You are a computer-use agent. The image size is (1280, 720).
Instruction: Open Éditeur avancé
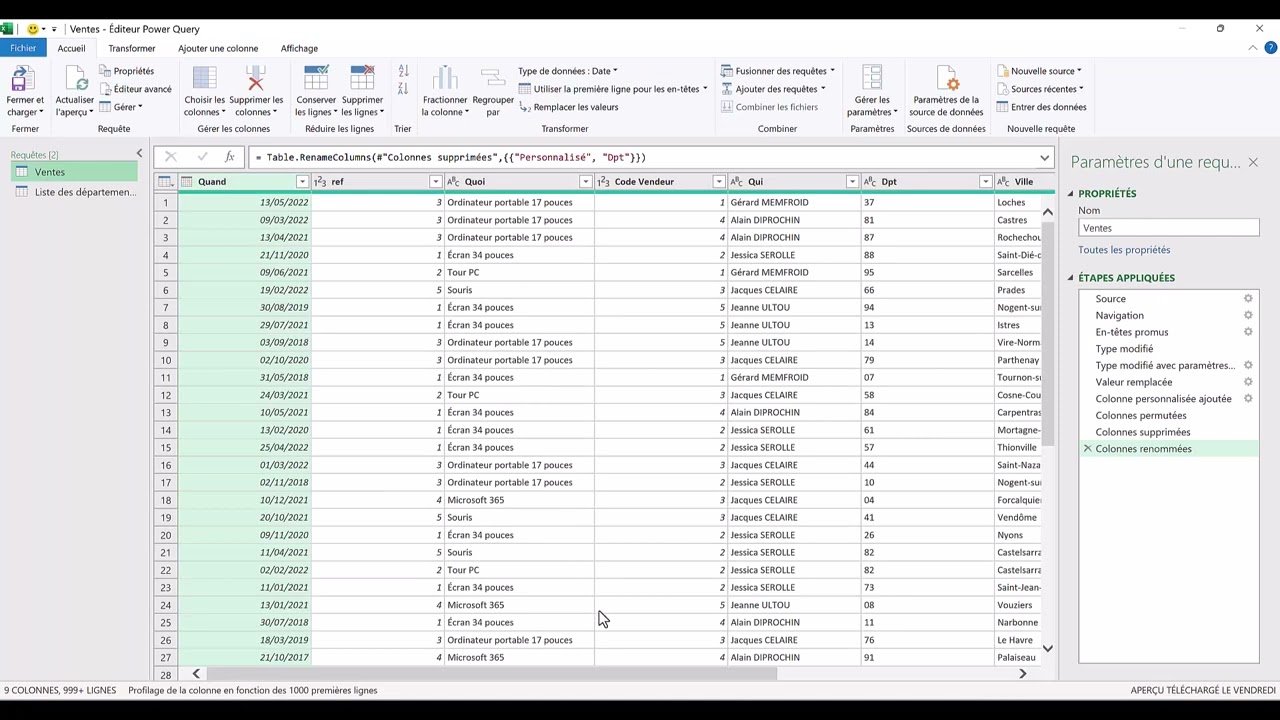point(134,89)
